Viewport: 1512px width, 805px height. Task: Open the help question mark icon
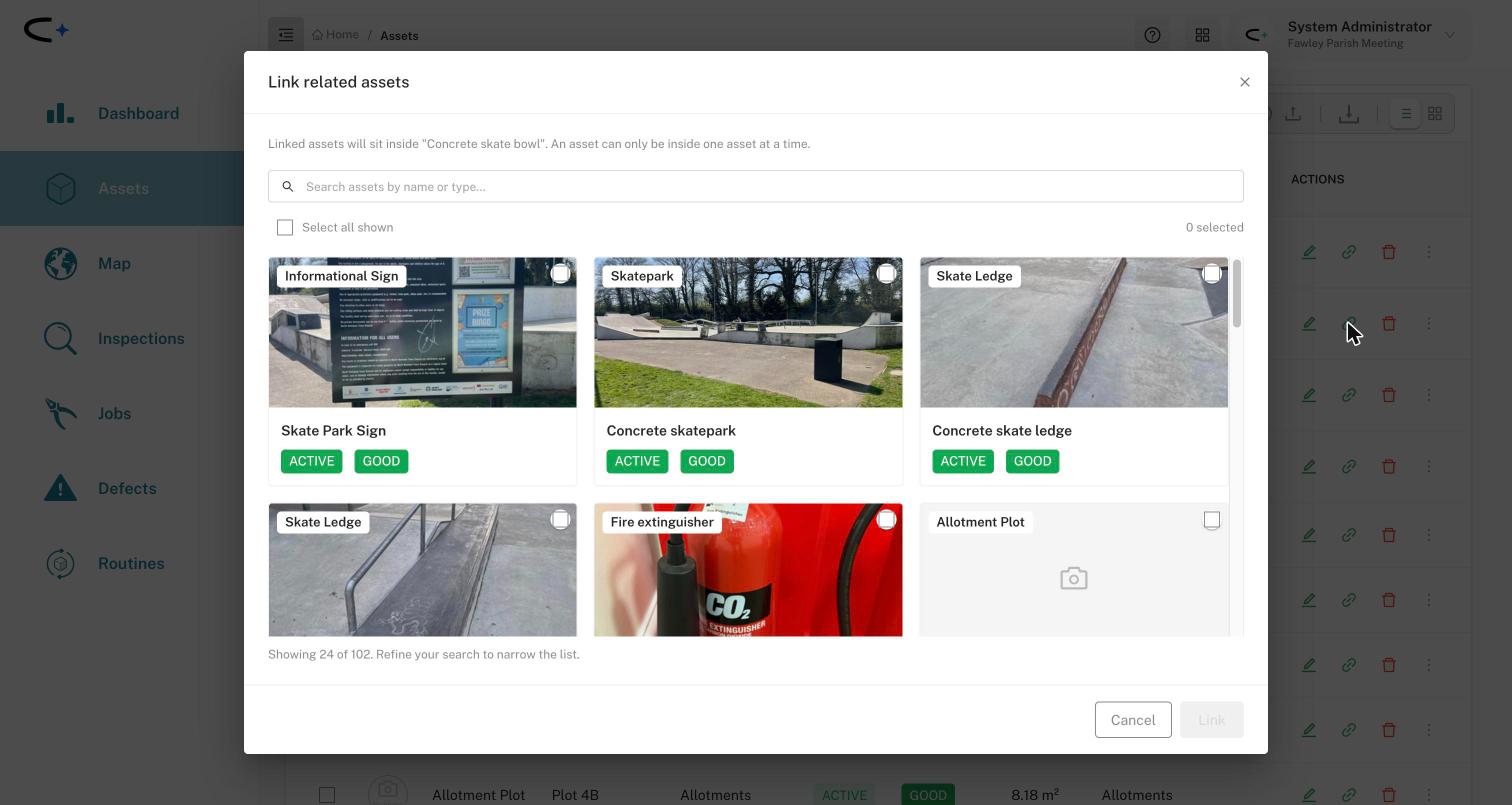click(1153, 35)
